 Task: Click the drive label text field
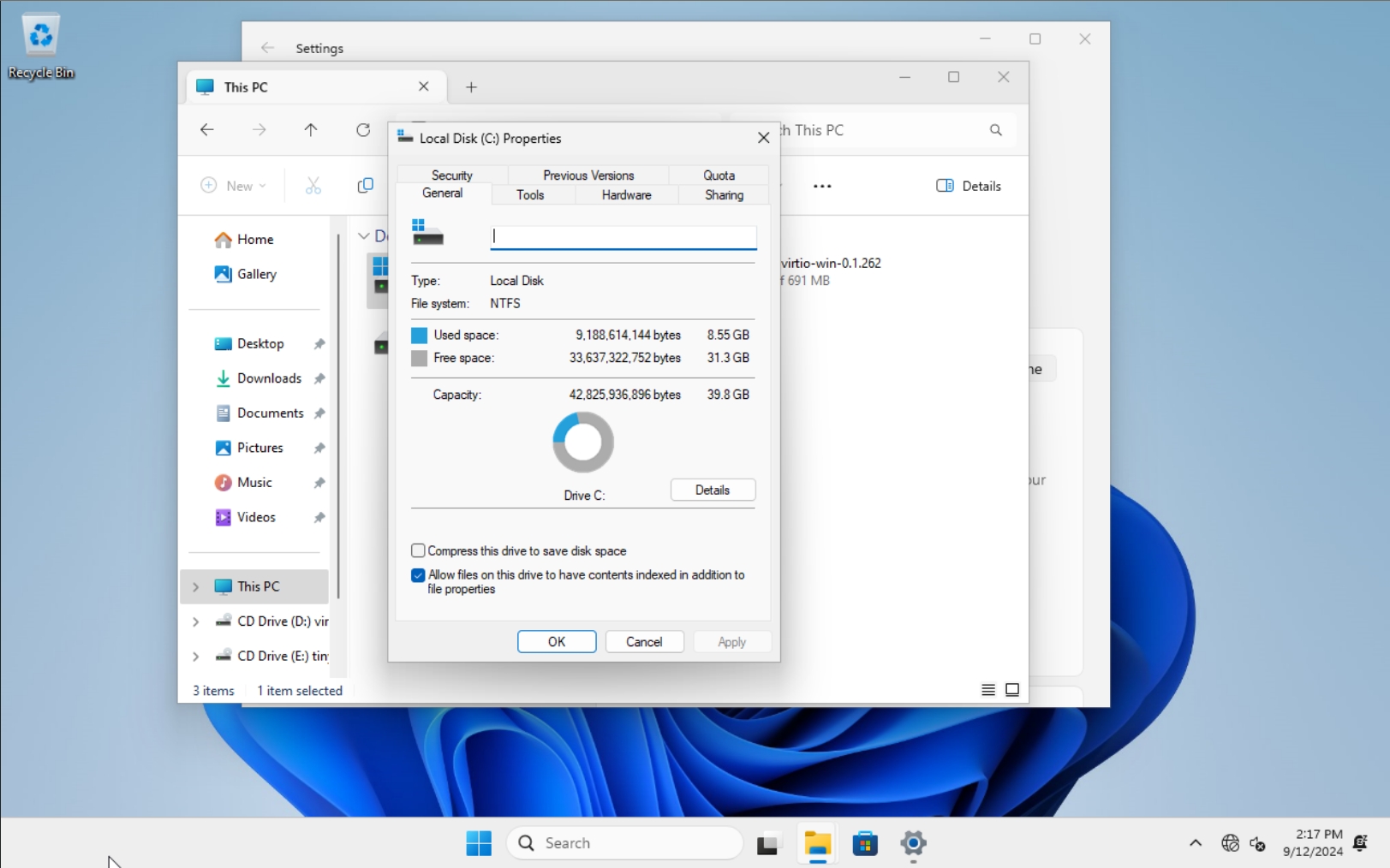point(623,237)
